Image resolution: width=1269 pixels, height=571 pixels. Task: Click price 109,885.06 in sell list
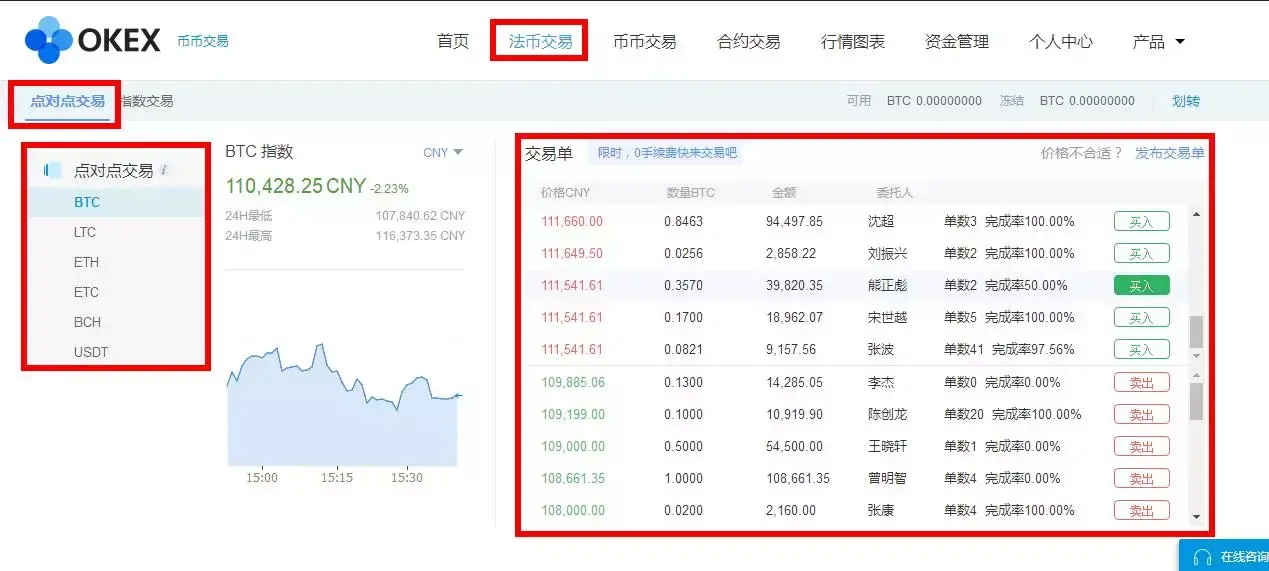tap(573, 382)
